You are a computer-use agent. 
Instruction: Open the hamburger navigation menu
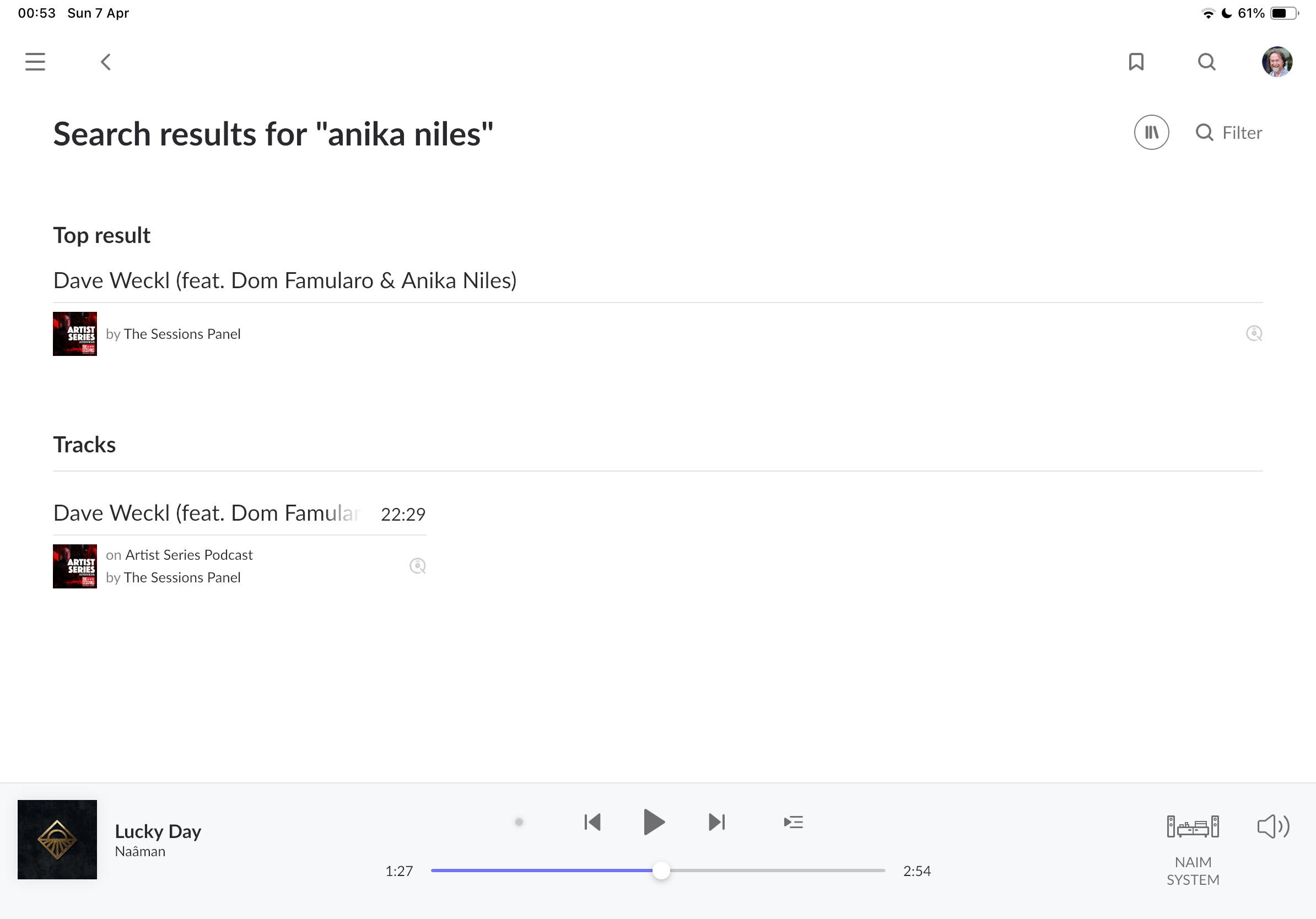tap(35, 62)
